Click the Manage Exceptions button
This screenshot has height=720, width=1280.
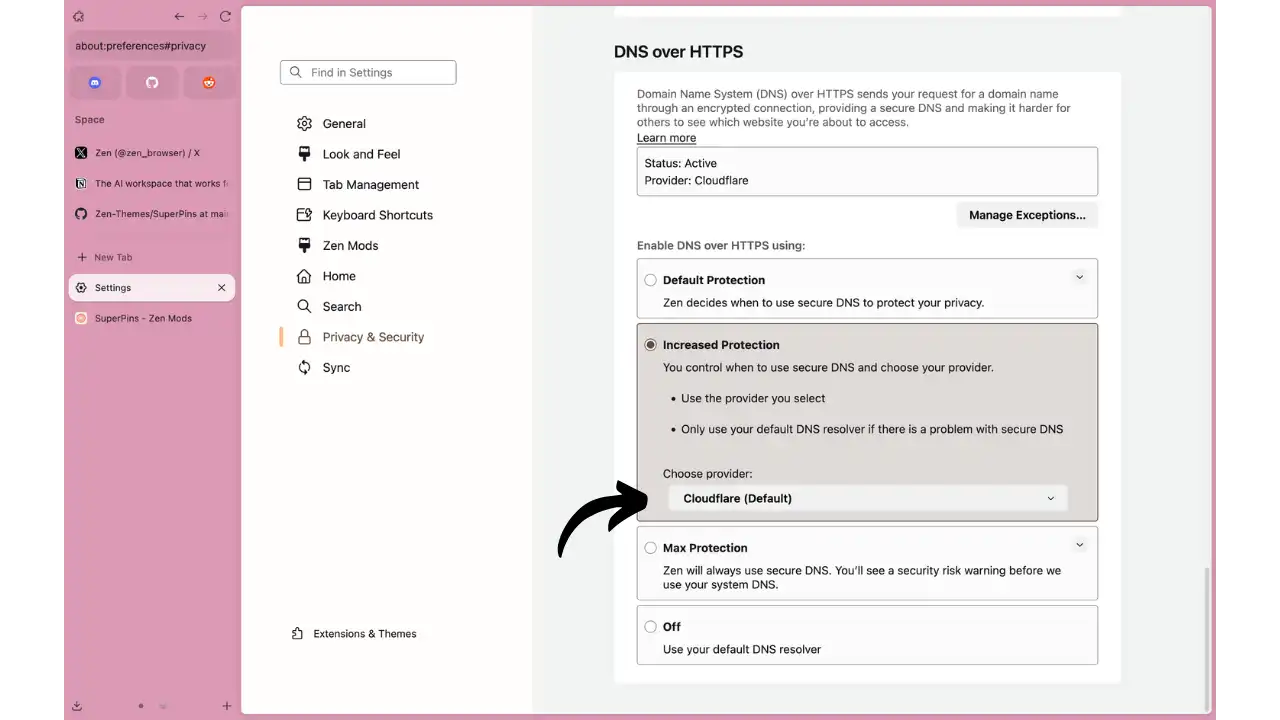(1027, 215)
